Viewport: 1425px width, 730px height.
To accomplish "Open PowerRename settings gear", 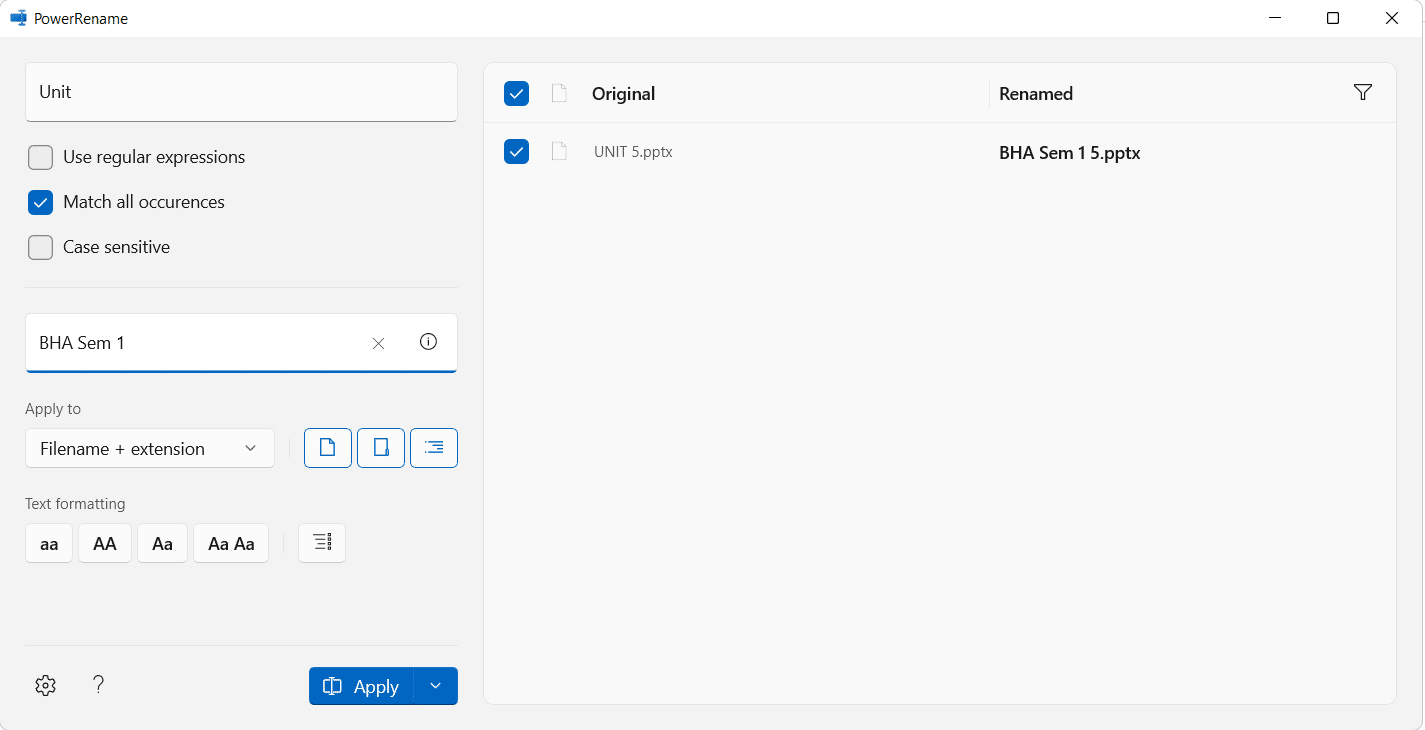I will (45, 686).
